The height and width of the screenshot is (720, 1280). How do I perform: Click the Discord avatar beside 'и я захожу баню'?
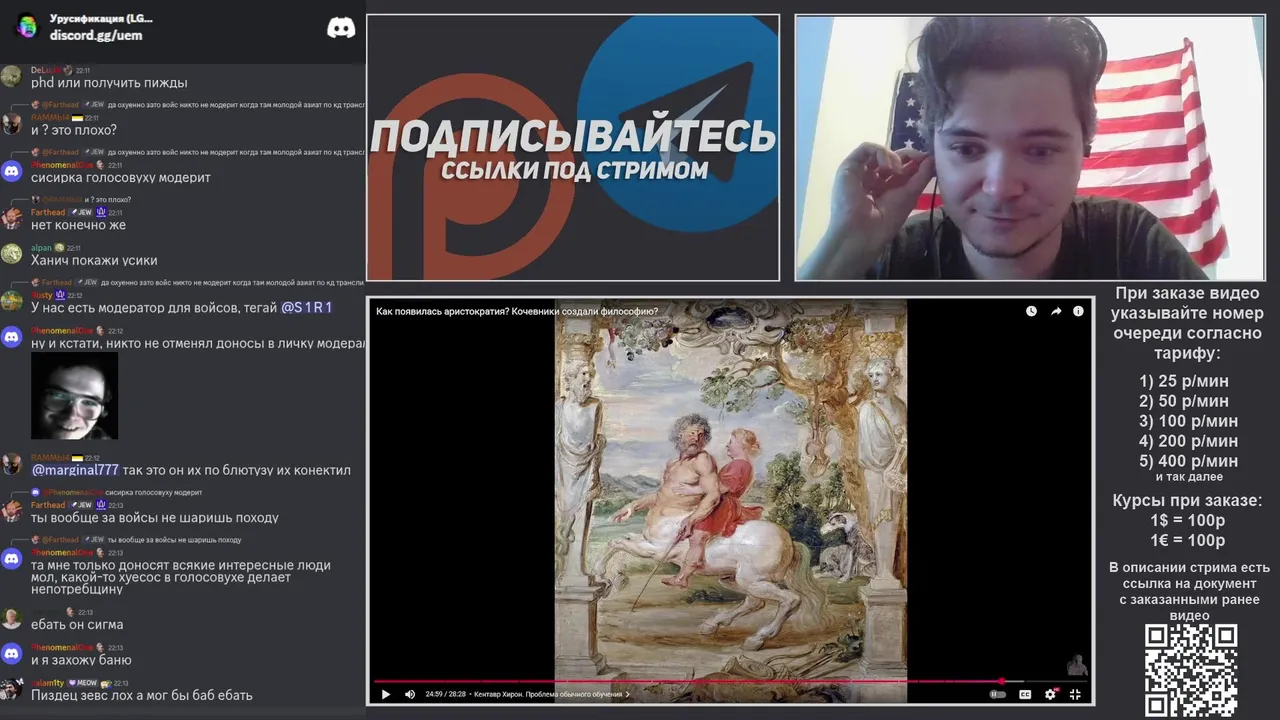tap(11, 653)
